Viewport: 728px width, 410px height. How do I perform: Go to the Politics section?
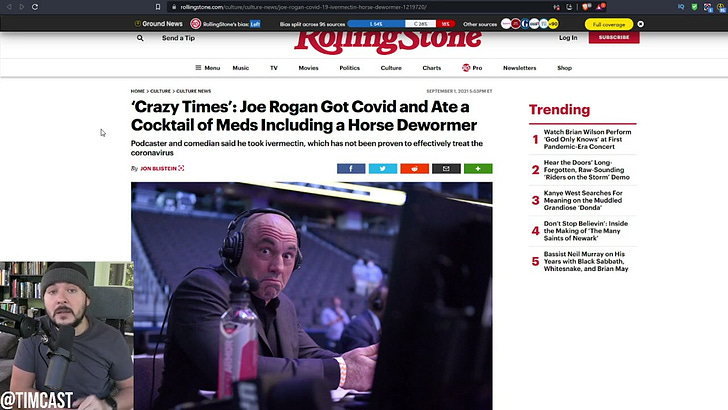tap(350, 68)
